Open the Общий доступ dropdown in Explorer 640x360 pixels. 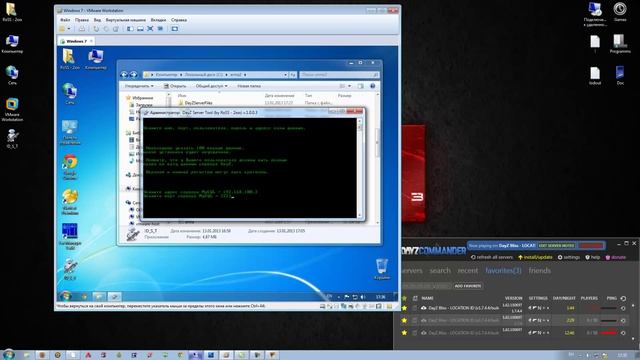point(211,86)
